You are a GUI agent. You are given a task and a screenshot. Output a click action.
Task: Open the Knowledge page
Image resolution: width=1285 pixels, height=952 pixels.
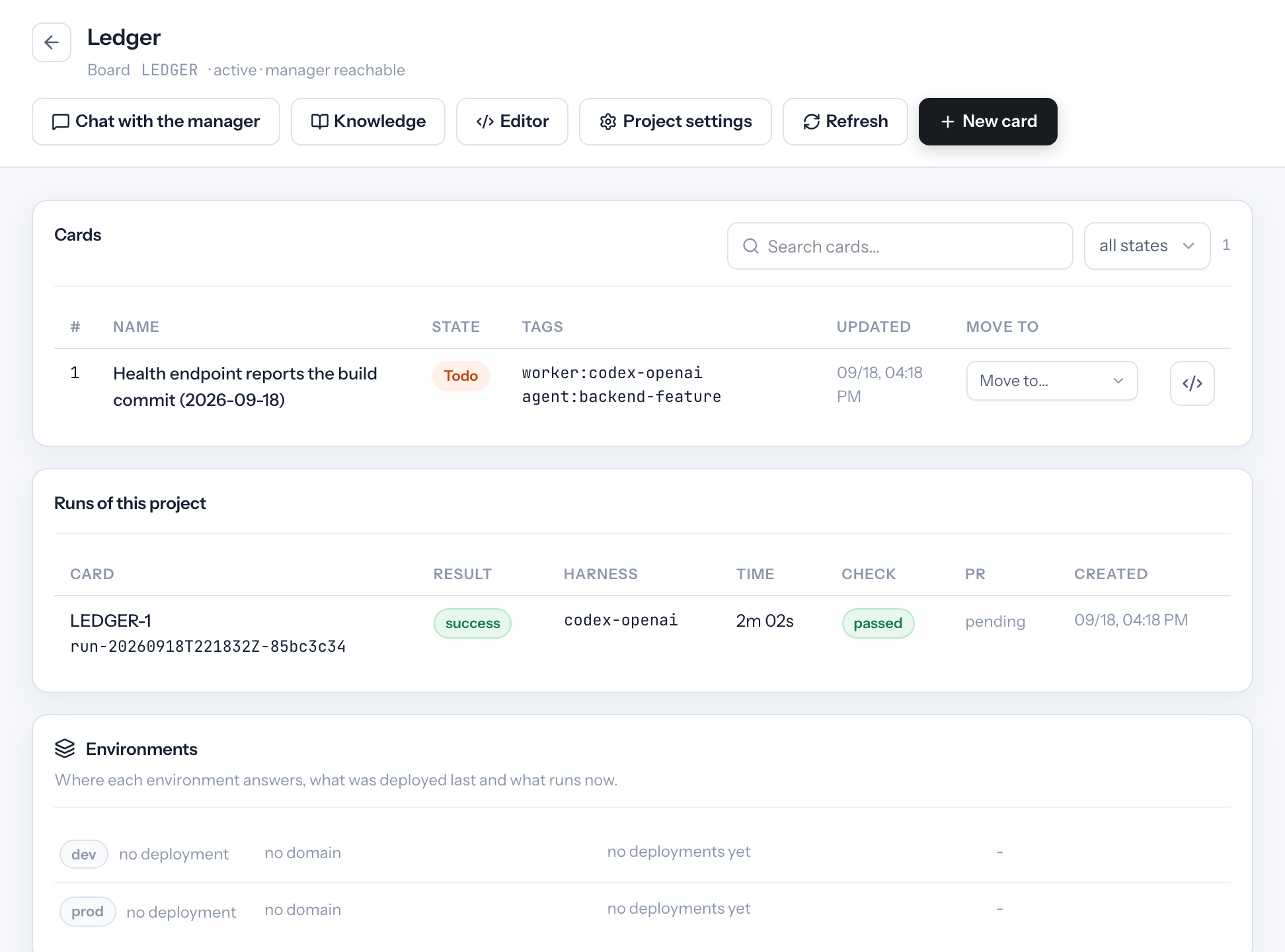(x=368, y=122)
